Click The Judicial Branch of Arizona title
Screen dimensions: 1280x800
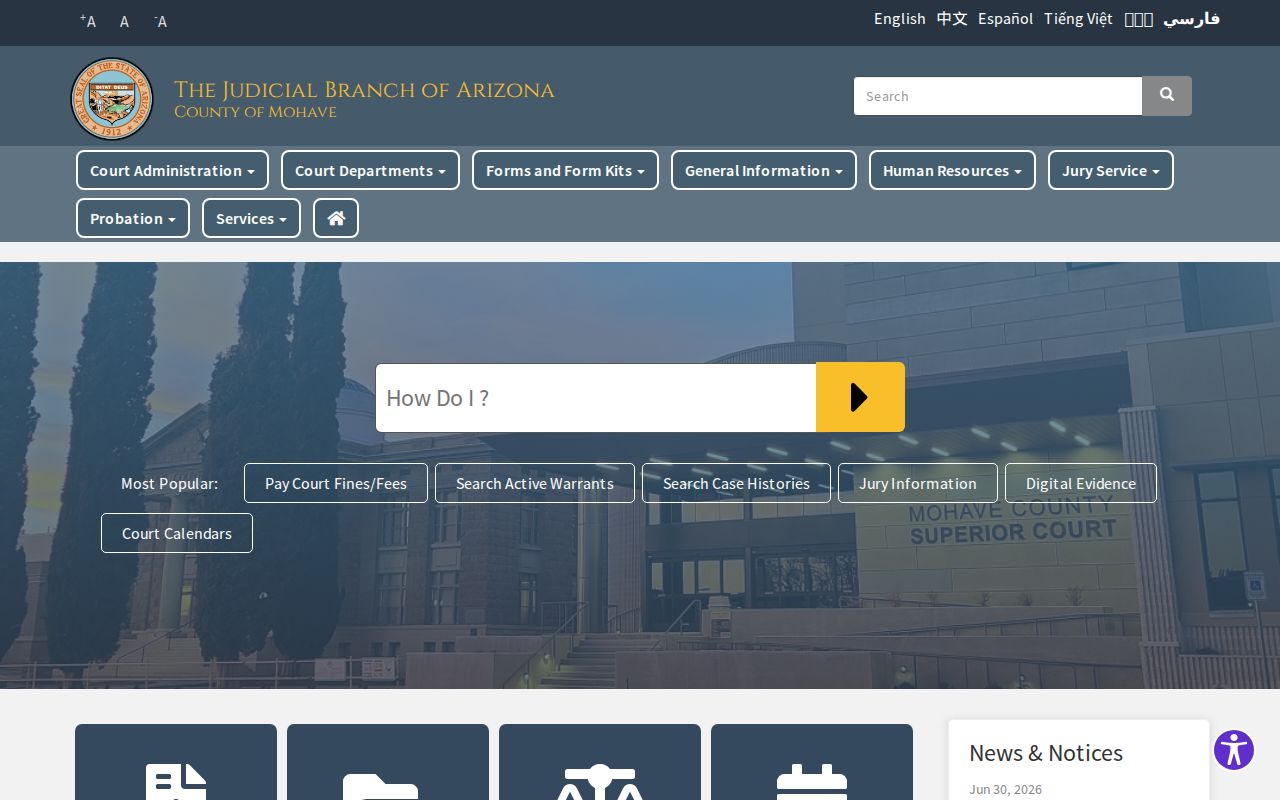(x=364, y=90)
